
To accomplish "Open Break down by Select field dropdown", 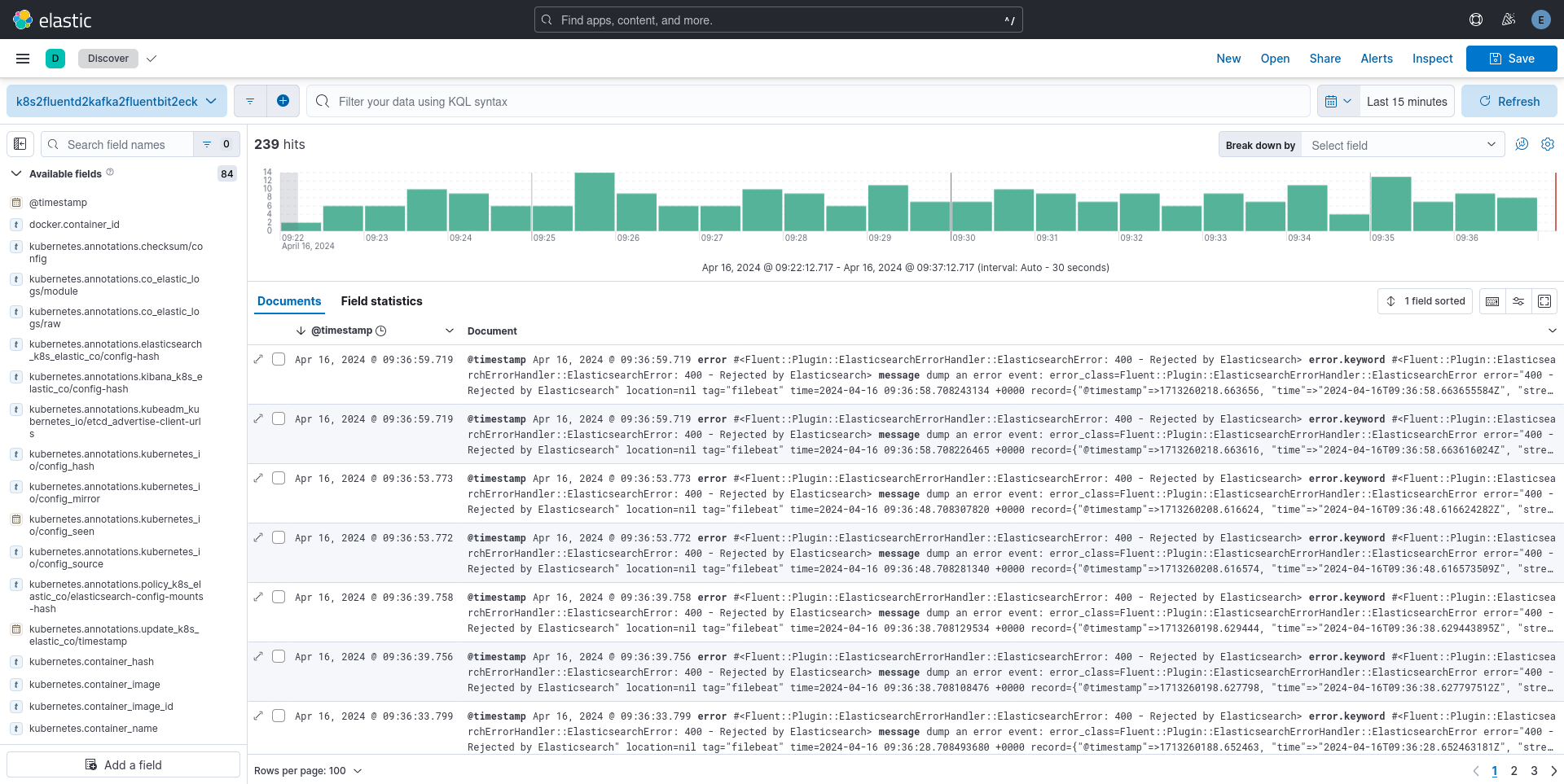I will click(1404, 145).
